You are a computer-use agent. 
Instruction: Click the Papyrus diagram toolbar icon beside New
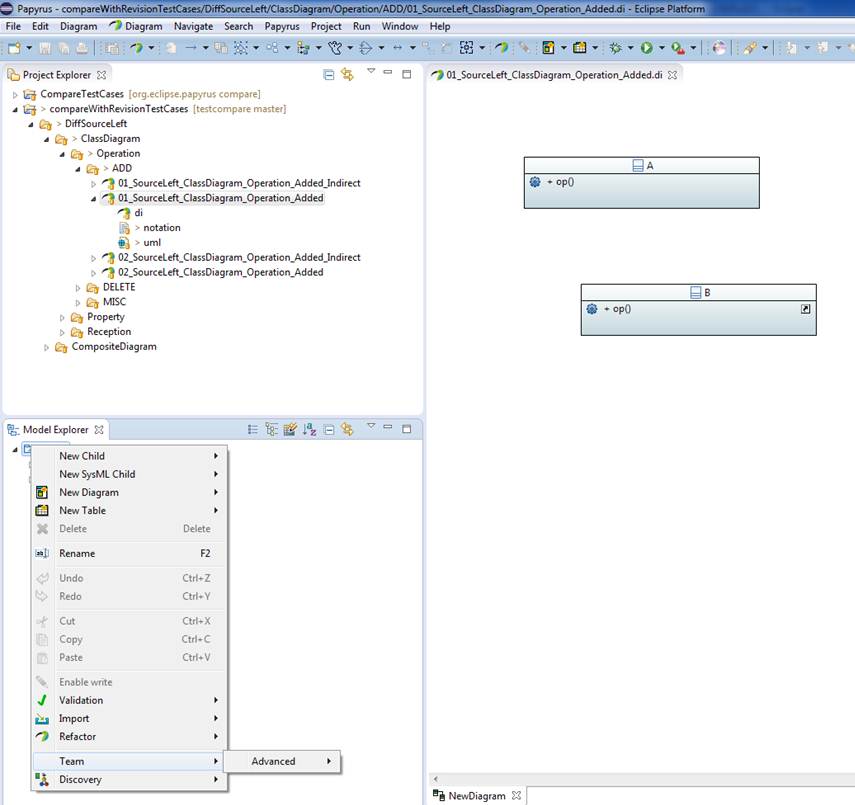coord(136,48)
